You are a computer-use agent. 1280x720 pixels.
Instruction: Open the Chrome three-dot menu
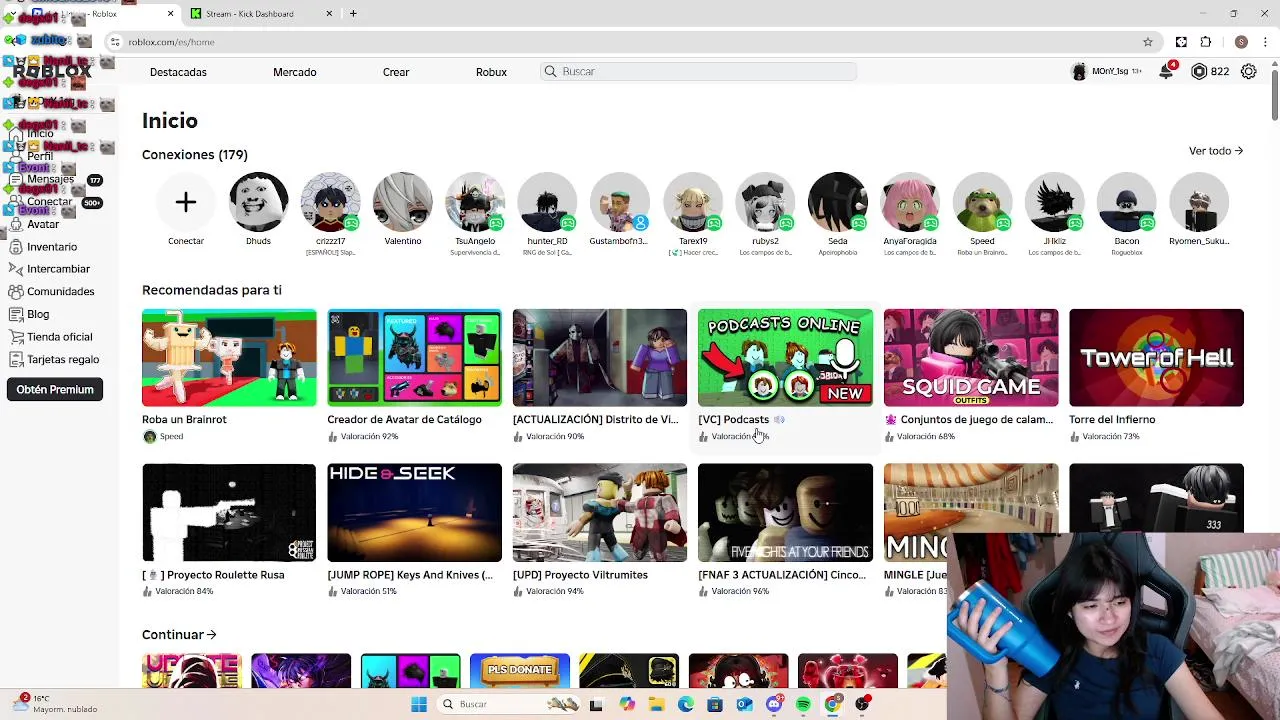1266,42
